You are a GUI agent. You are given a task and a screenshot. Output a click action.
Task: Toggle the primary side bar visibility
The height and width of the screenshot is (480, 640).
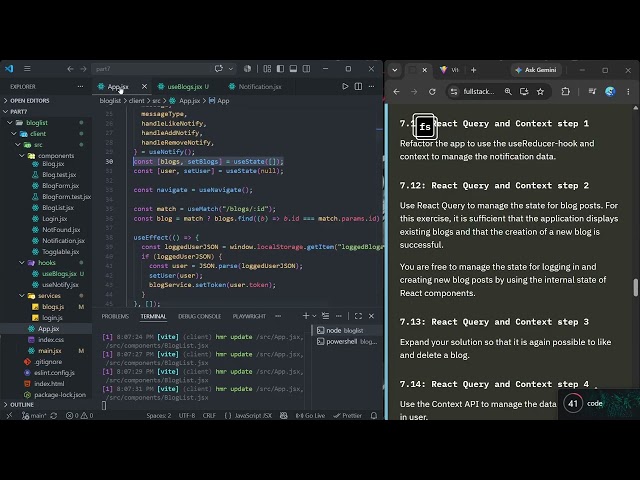coord(280,69)
